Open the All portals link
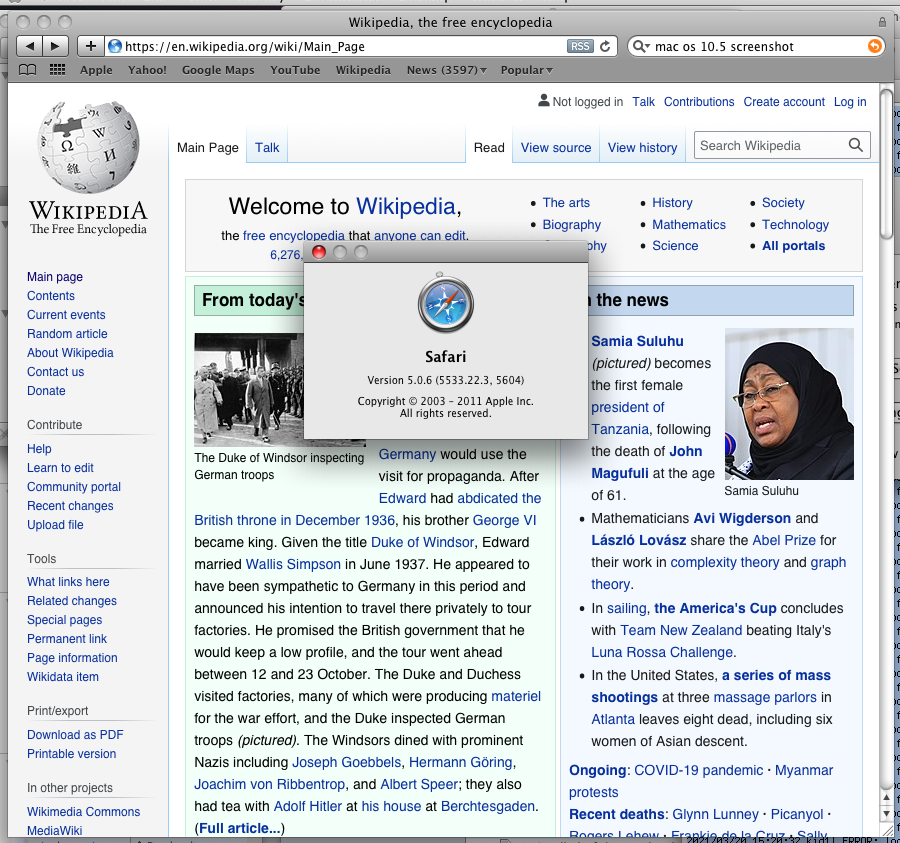This screenshot has width=900, height=843. click(793, 246)
